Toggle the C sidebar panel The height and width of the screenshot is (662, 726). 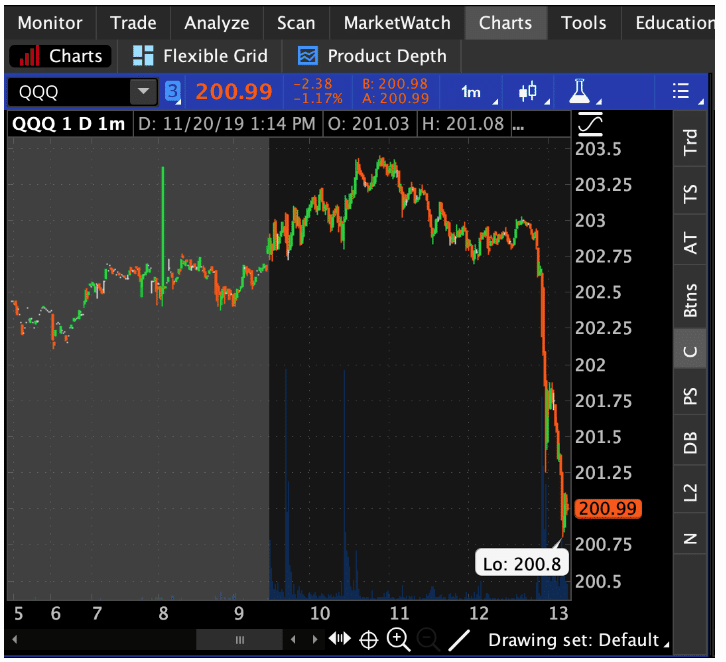690,351
